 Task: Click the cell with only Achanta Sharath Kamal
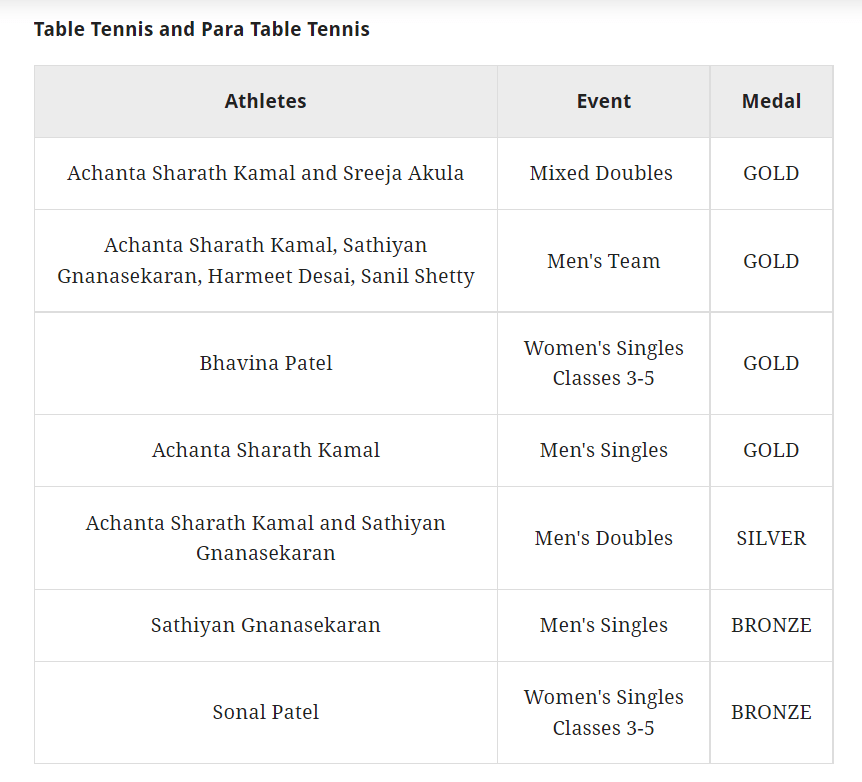click(265, 450)
